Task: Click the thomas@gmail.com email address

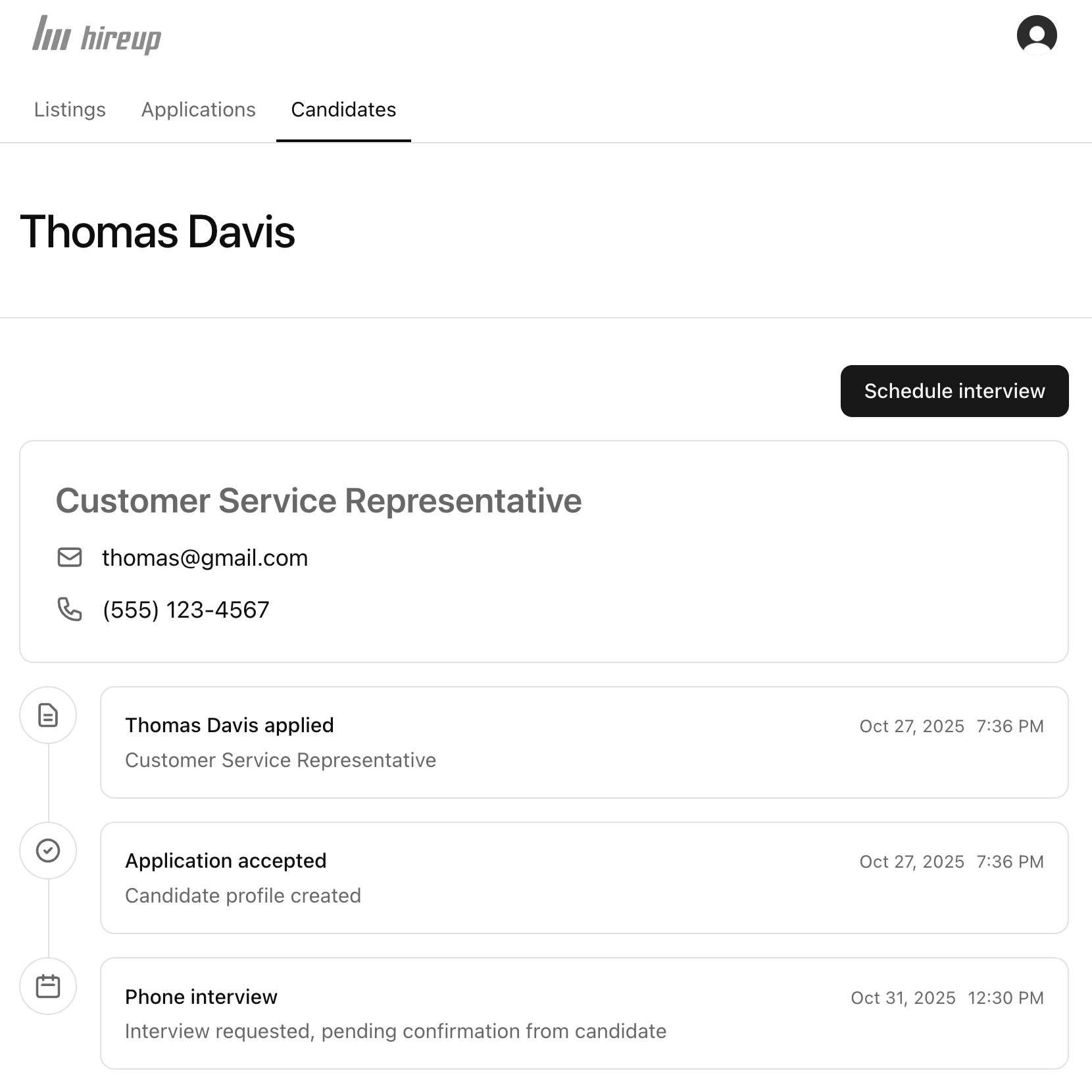Action: coord(205,558)
